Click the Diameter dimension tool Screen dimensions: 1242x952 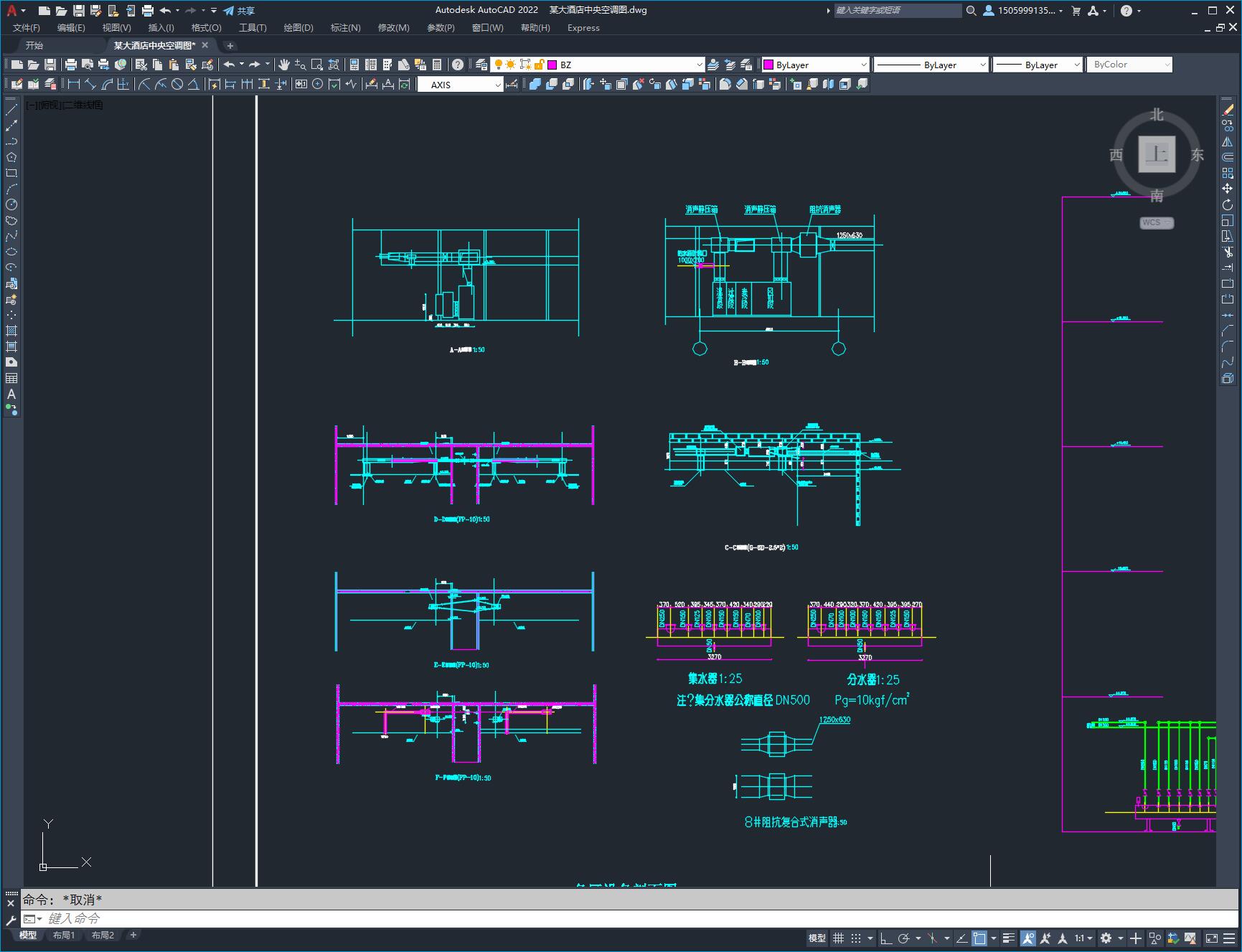[x=177, y=85]
